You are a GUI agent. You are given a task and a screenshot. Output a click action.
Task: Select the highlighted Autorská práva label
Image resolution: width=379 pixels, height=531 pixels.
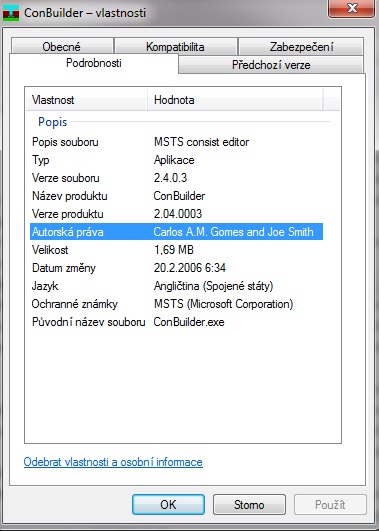click(68, 232)
